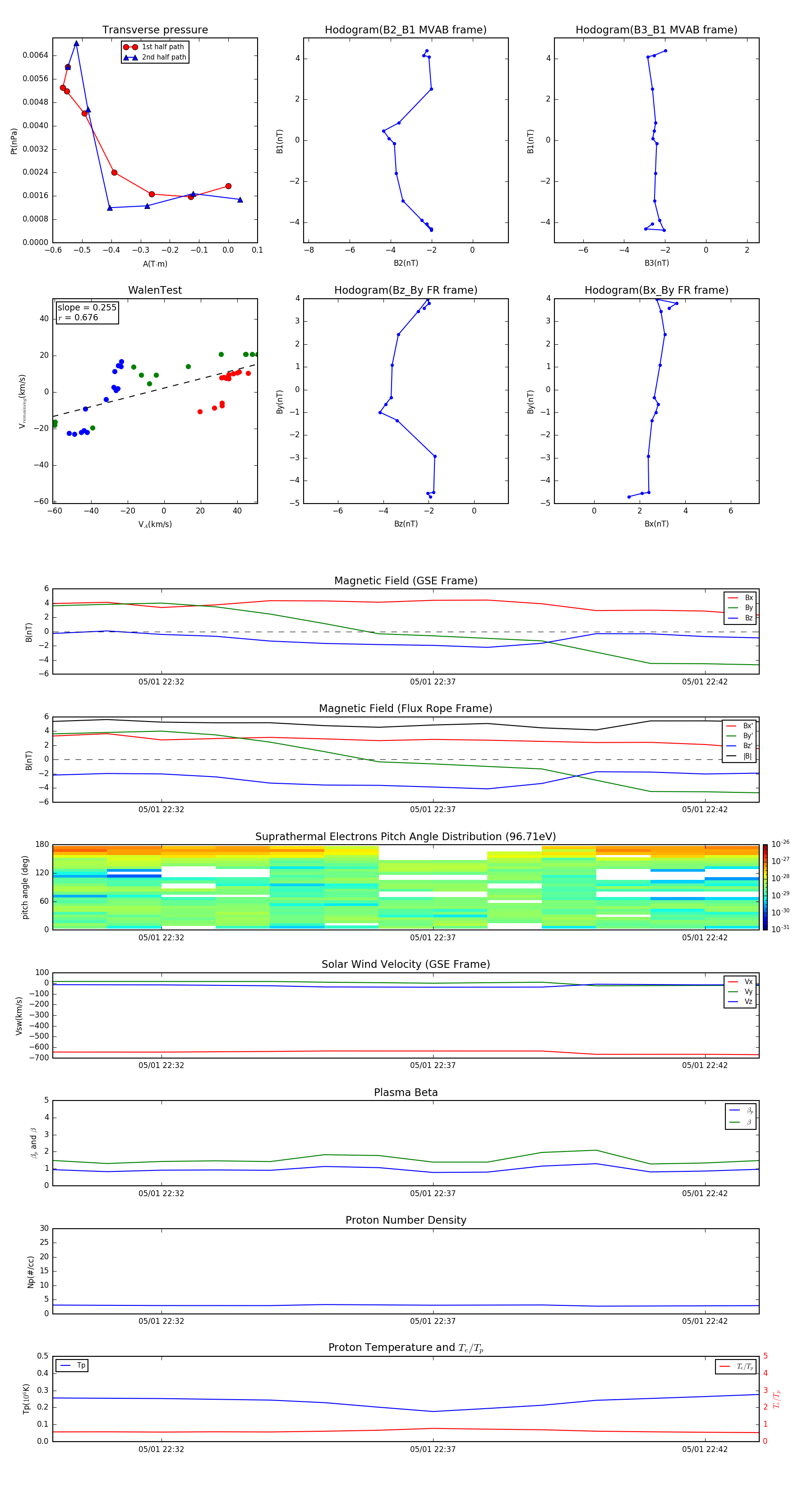Click the Bz legend entry in GSE field plot
Image resolution: width=812 pixels, height=1489 pixels.
740,618
